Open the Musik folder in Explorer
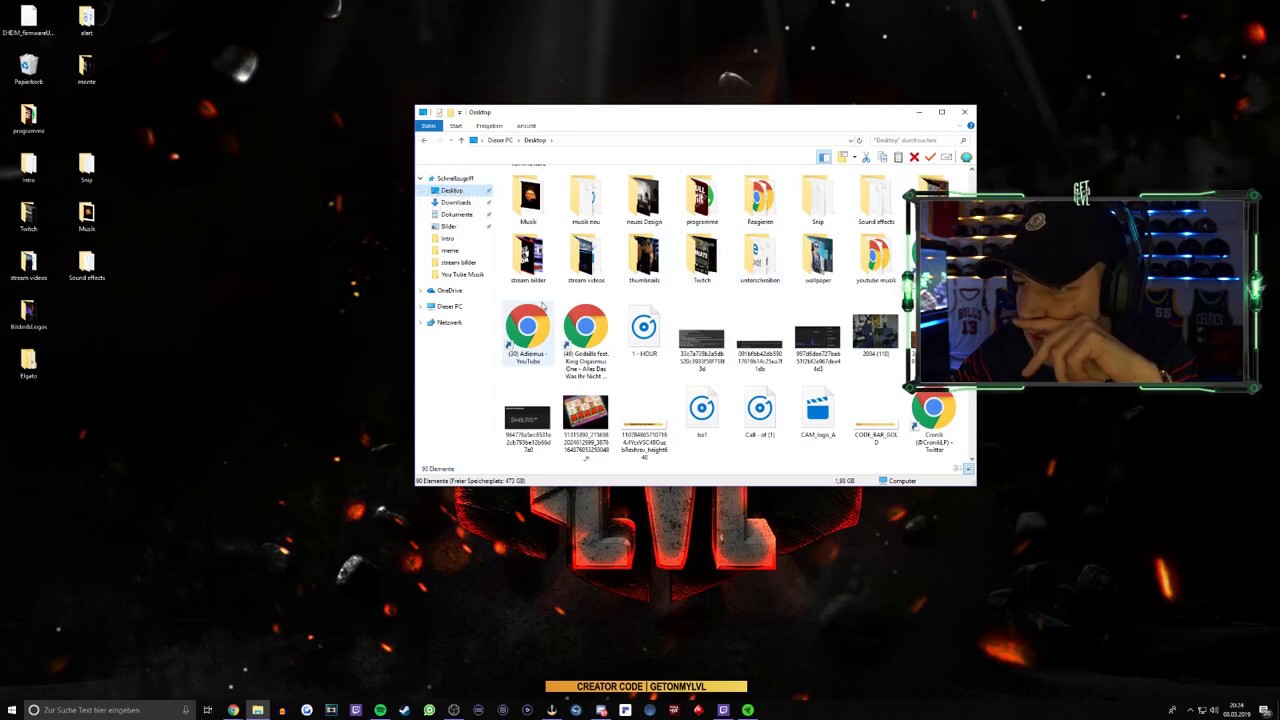 pyautogui.click(x=528, y=199)
